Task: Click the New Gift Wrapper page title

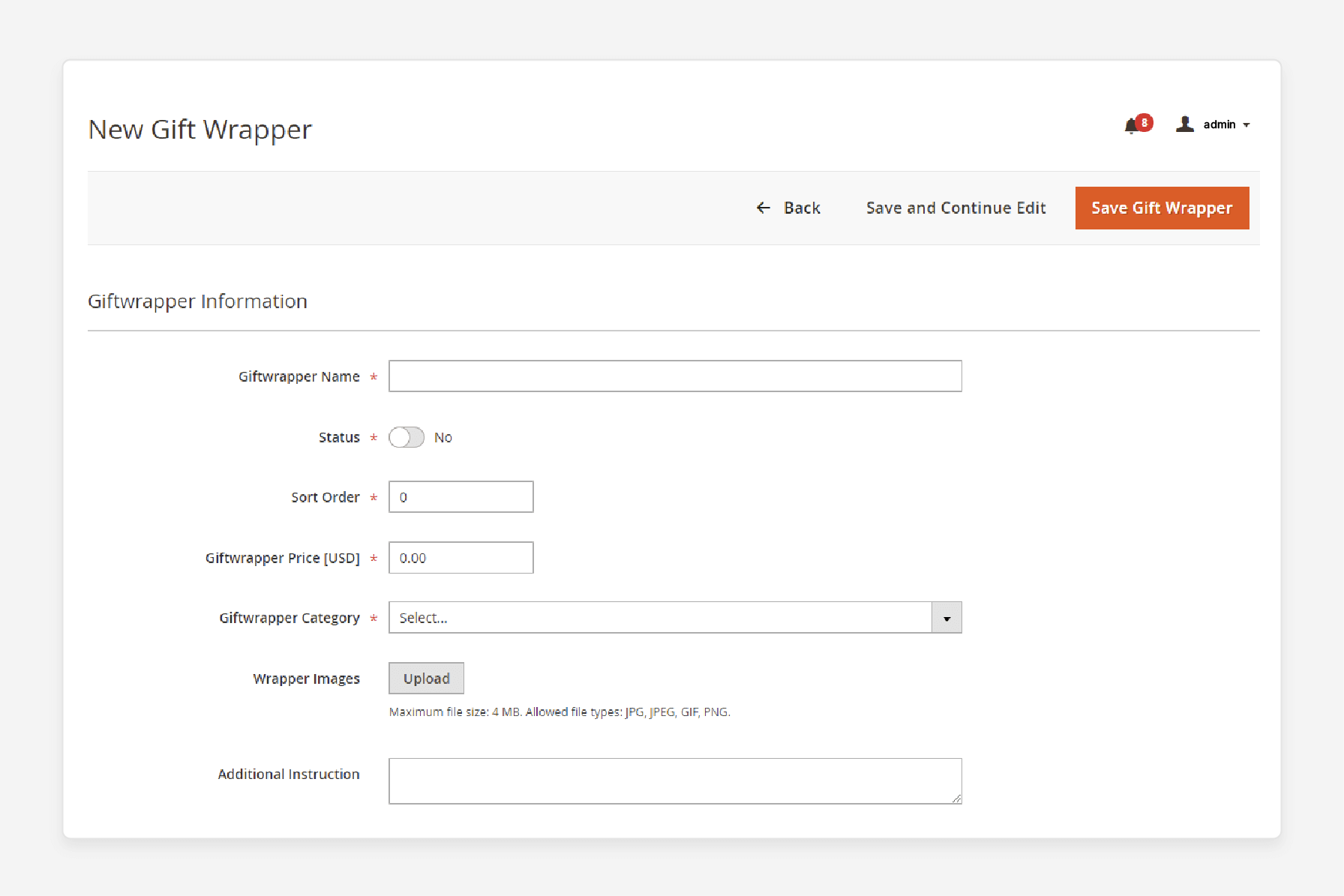Action: [199, 130]
